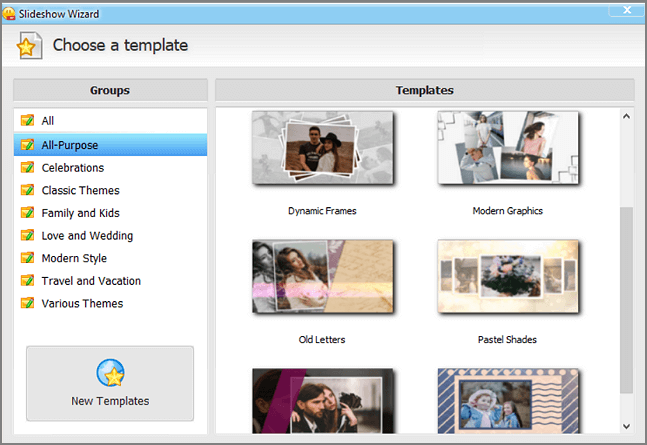The width and height of the screenshot is (647, 445).
Task: Click the icon beside Family and Kids
Action: 28,213
